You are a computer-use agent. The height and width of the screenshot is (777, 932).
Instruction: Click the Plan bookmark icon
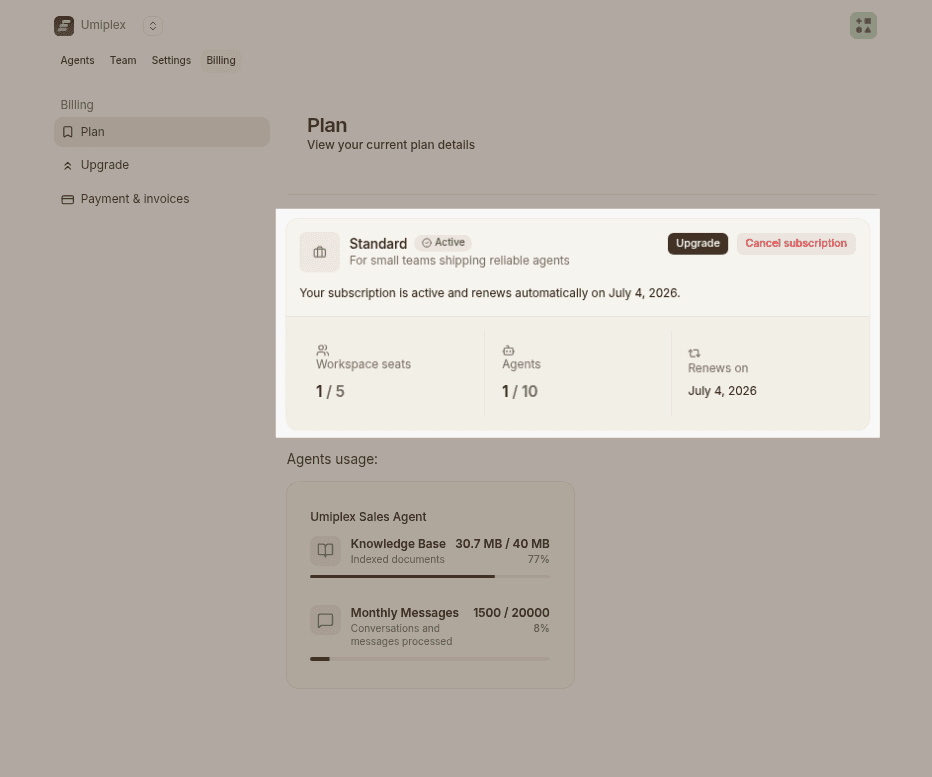[x=68, y=132]
